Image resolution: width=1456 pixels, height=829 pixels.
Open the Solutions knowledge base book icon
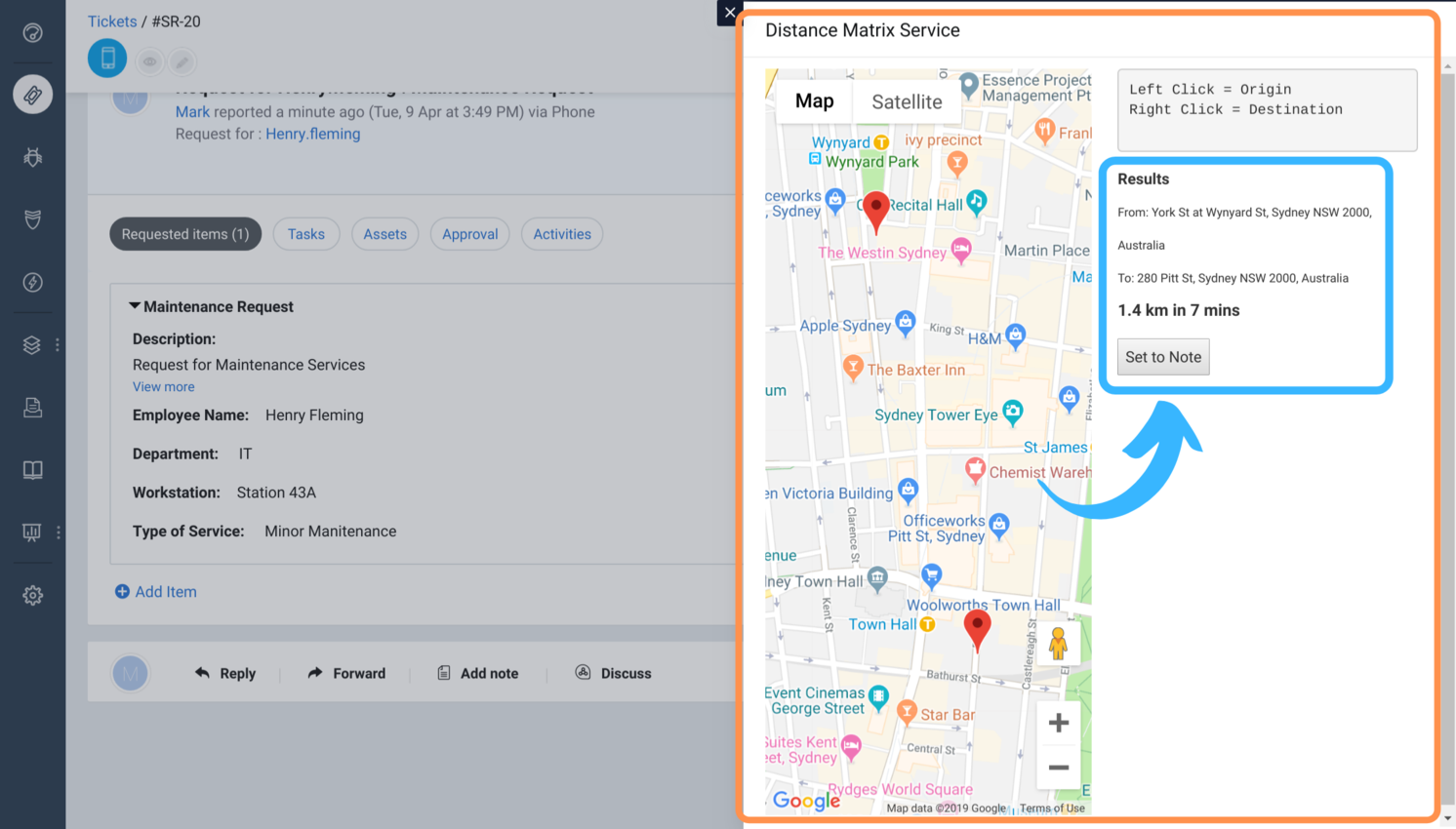coord(32,469)
